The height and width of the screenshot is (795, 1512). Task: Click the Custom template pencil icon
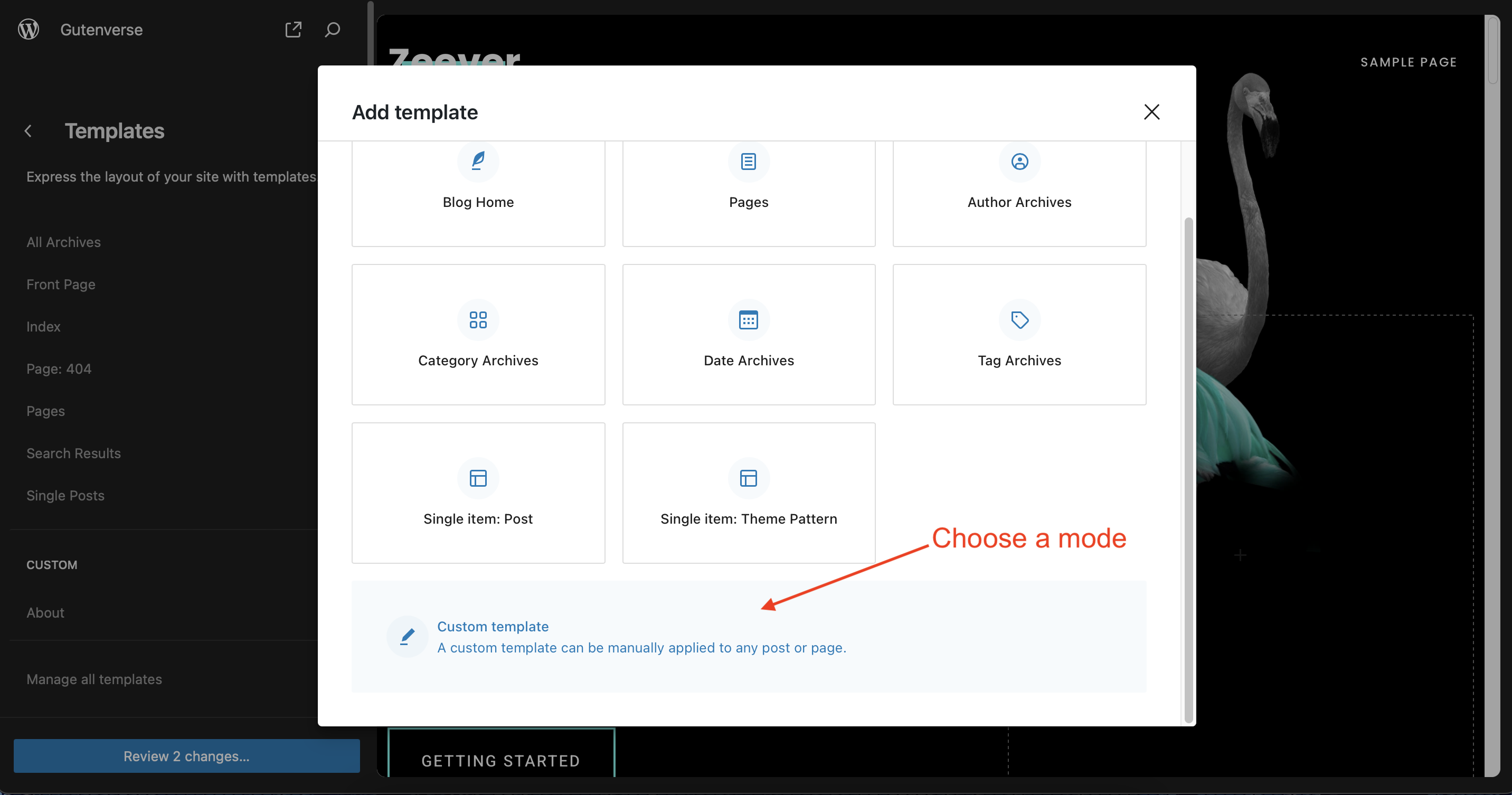[x=407, y=637]
